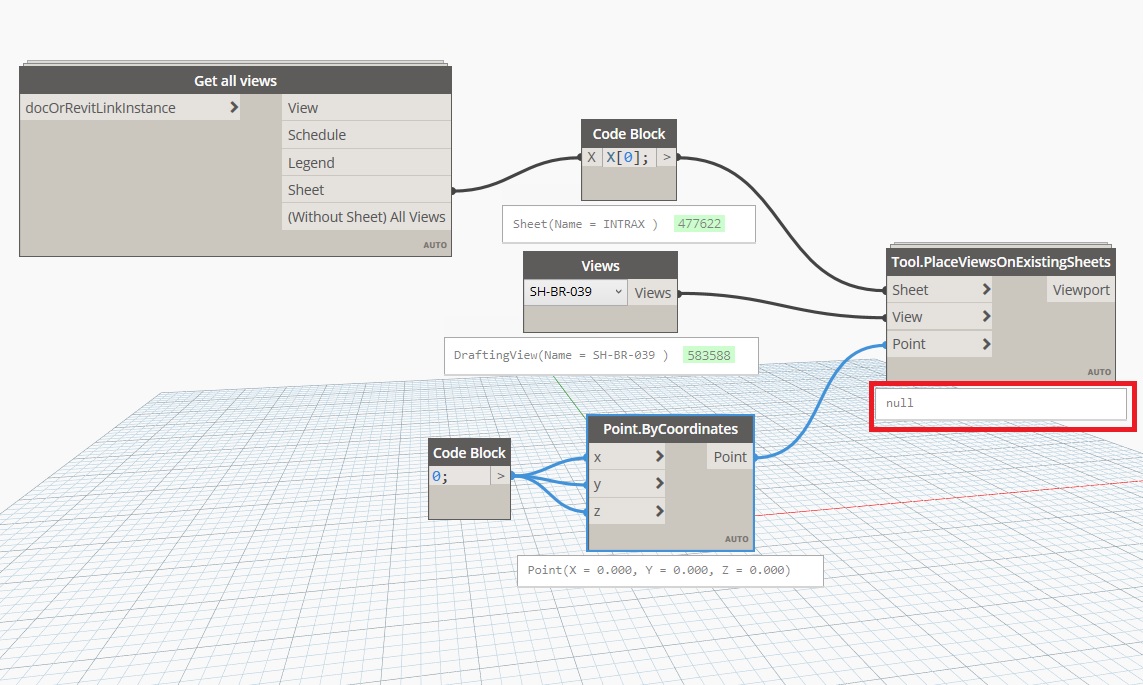Toggle the AUTO indicator on Get all views node
Image resolution: width=1143 pixels, height=685 pixels.
436,244
